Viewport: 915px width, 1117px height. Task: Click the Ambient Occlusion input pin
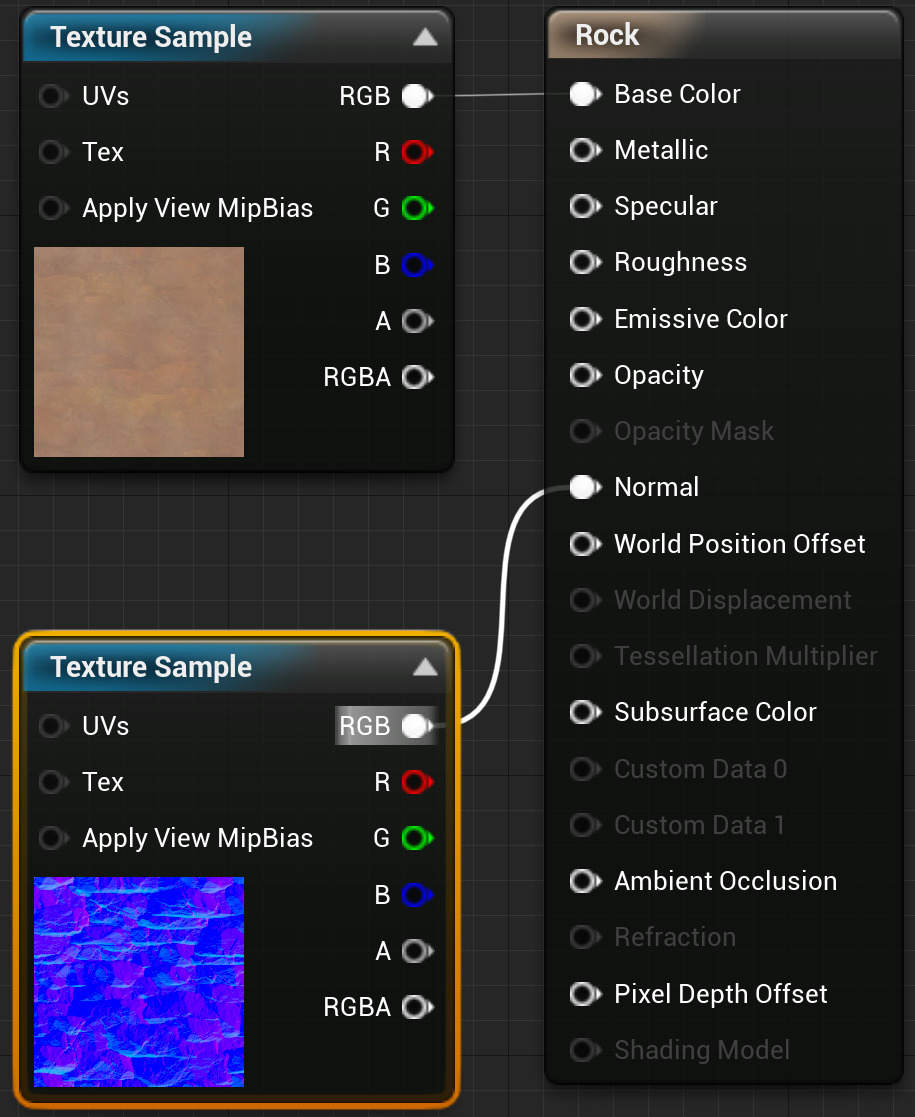pyautogui.click(x=583, y=881)
